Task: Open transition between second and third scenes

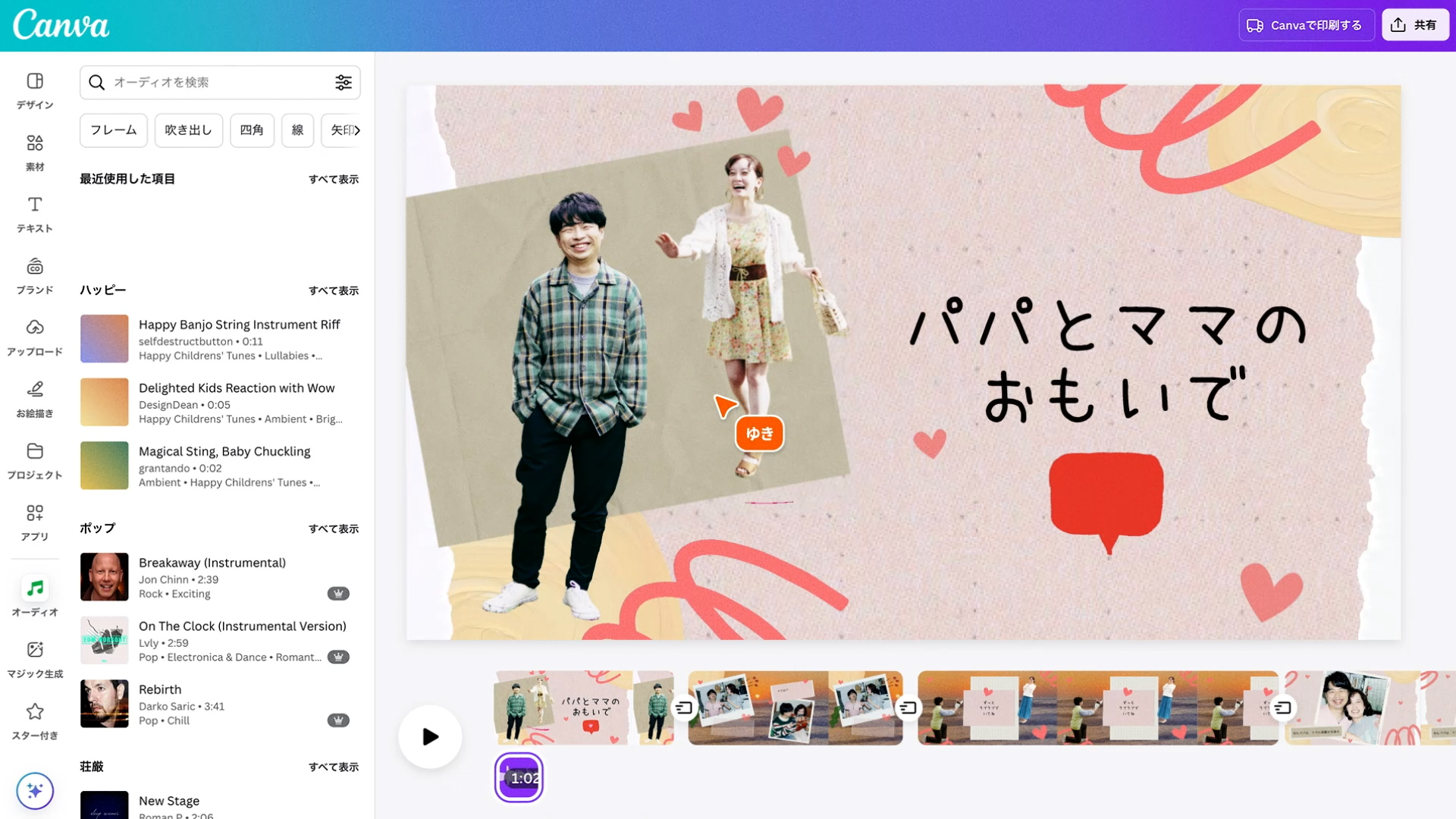Action: coord(908,708)
